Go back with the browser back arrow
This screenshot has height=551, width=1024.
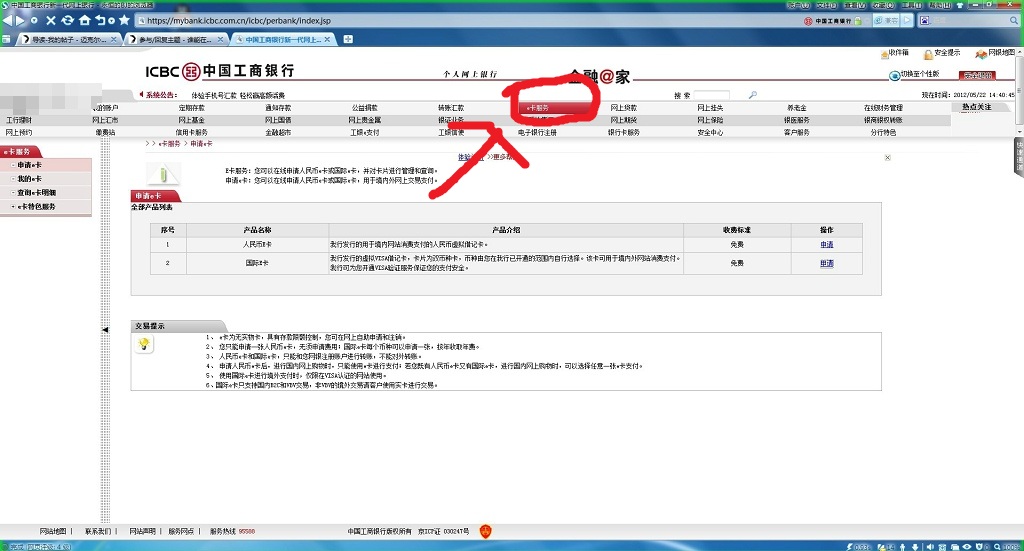[7, 20]
